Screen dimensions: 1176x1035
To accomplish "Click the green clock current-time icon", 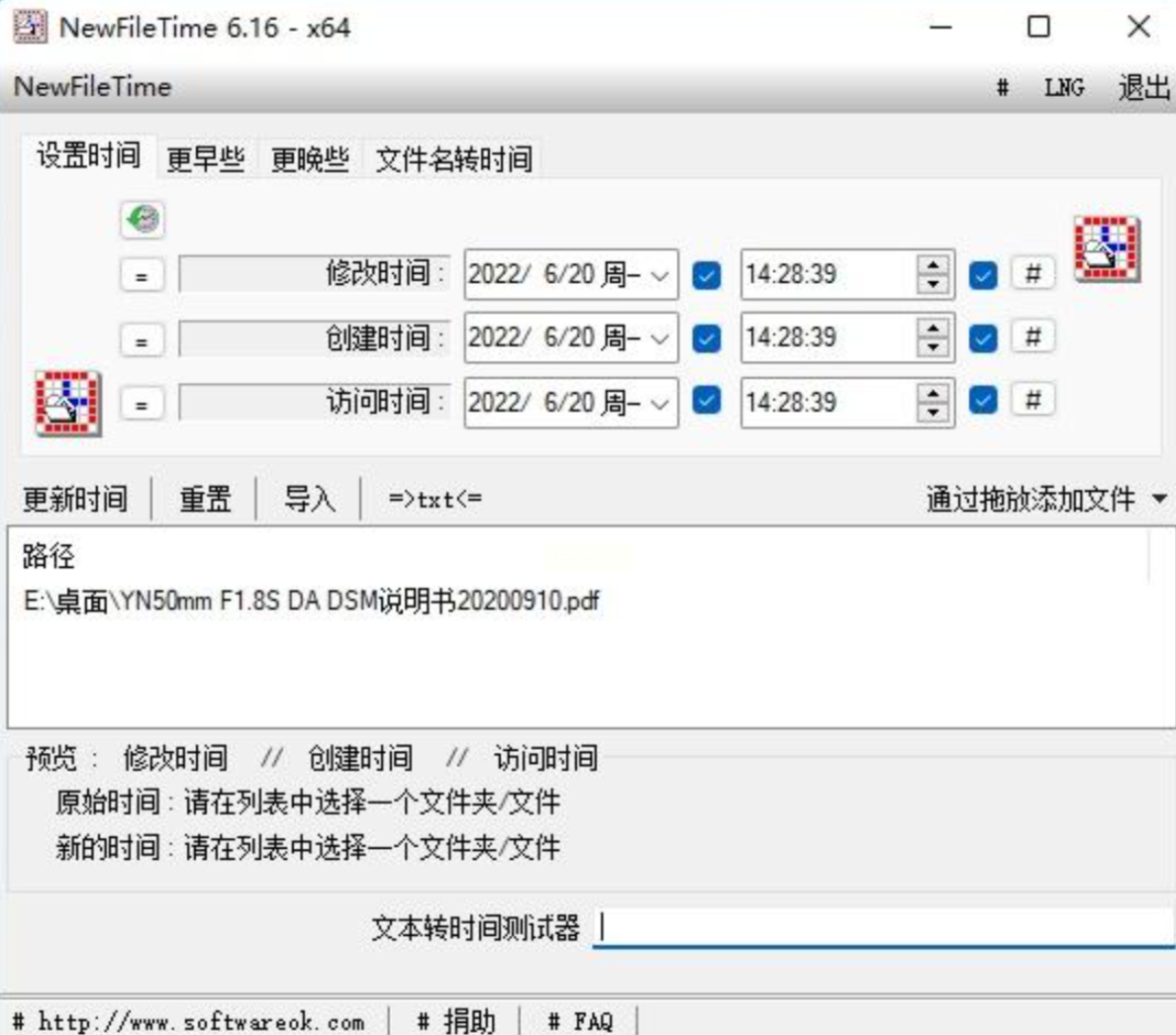I will (143, 220).
